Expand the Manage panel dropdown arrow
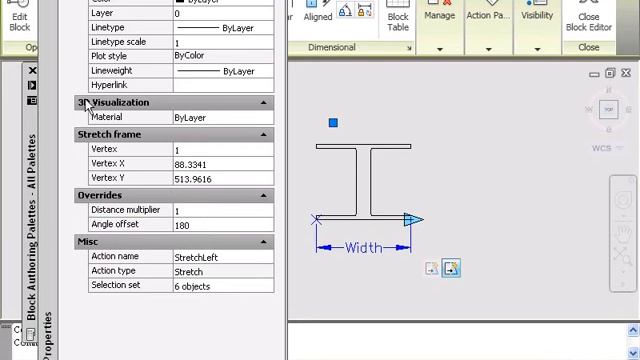Screen dimensions: 640x360 (x=440, y=49)
